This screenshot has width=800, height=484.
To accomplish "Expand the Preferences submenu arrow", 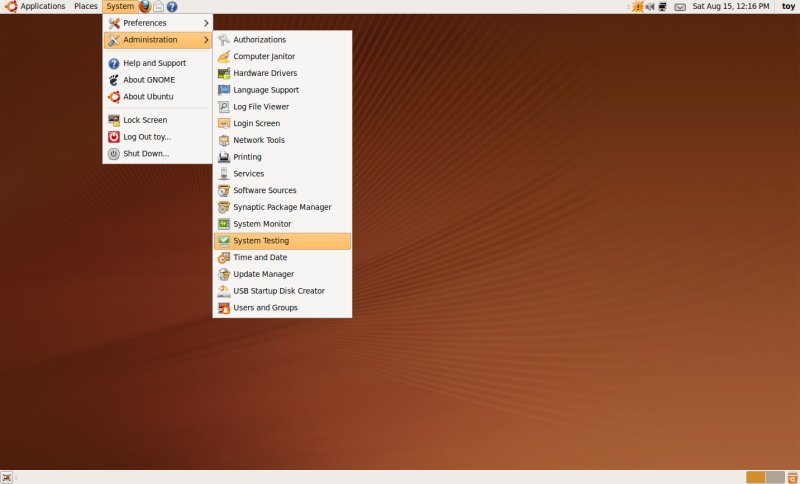I will coord(206,23).
